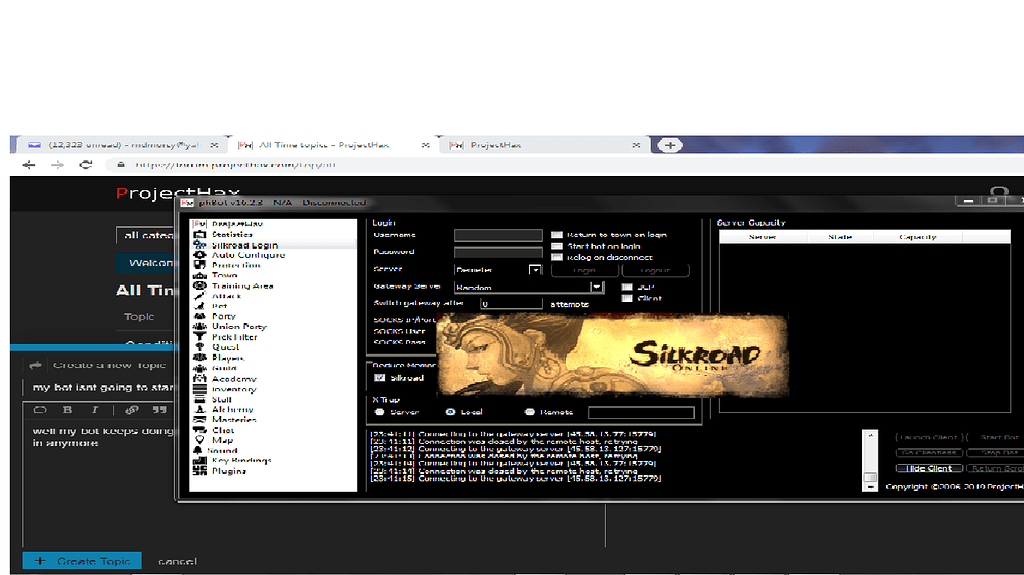Select the X-Trap Server radio button
The image size is (1024, 575).
pos(379,412)
